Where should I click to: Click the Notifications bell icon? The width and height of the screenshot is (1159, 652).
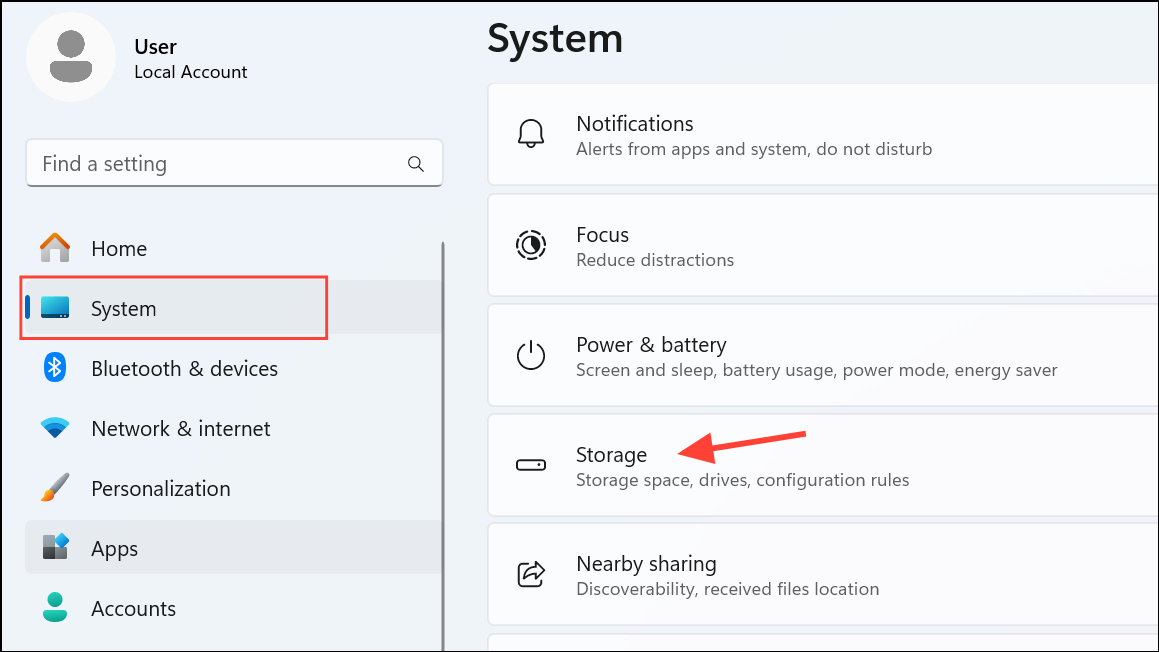pyautogui.click(x=530, y=135)
